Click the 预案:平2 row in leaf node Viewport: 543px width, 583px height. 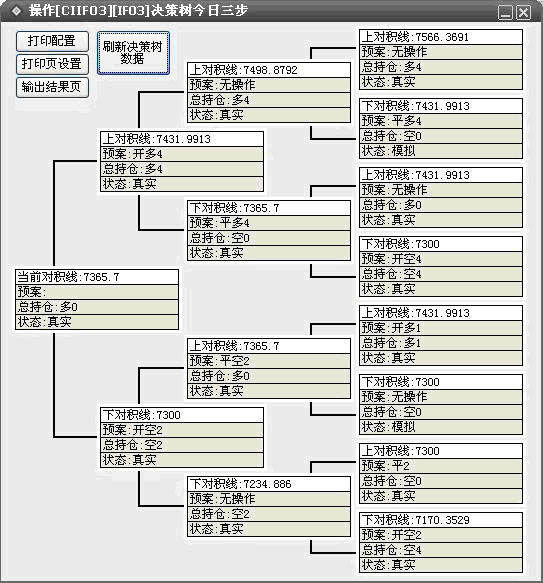click(x=441, y=466)
